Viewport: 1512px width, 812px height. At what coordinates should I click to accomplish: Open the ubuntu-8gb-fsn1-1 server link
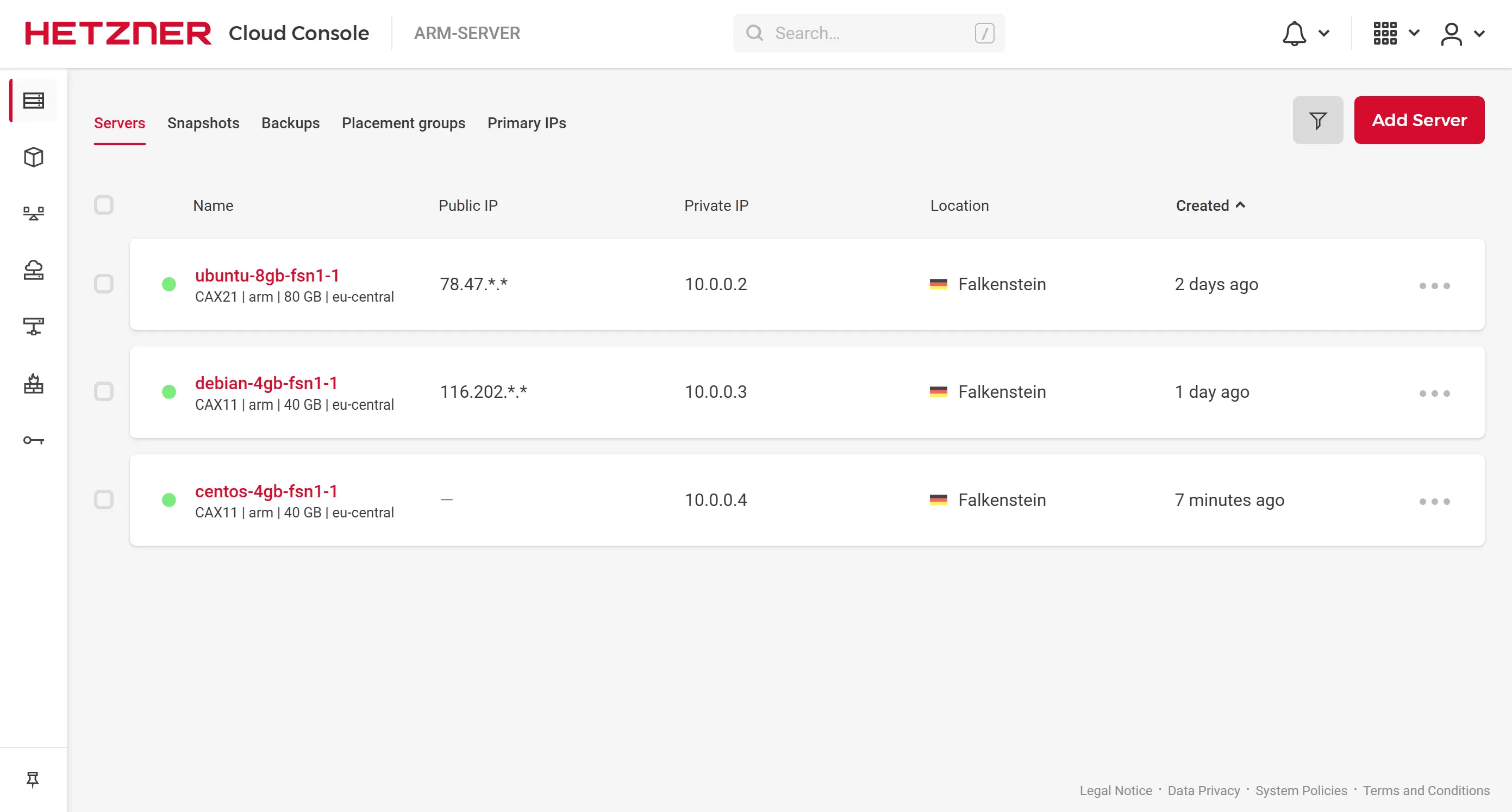point(267,275)
